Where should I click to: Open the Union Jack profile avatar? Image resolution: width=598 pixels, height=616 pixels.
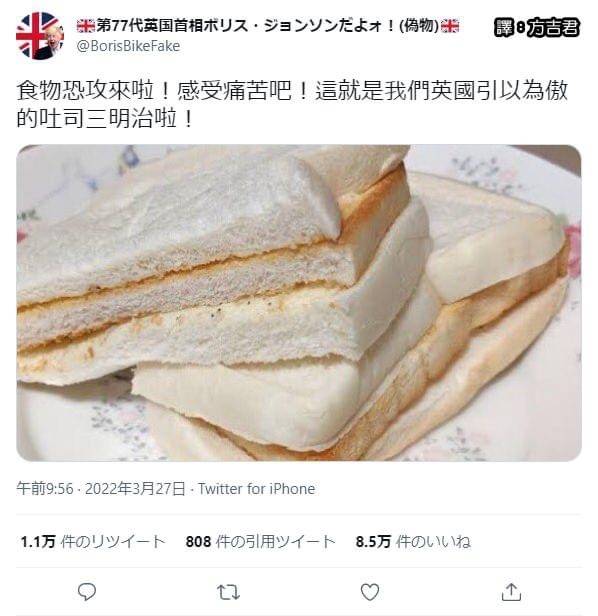click(39, 36)
